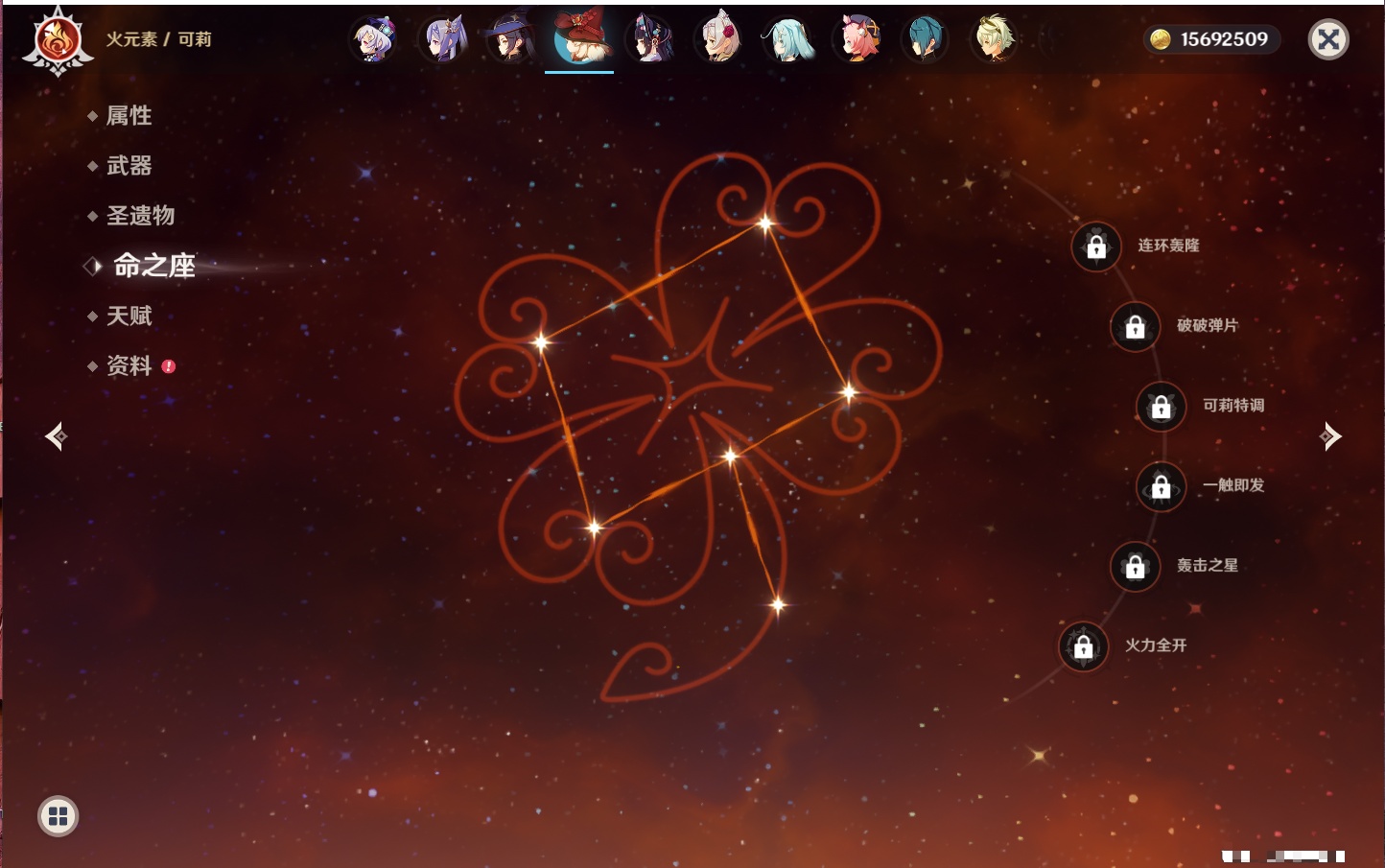View the locked 轰击之星 constellation node
The image size is (1385, 868).
tap(1135, 567)
